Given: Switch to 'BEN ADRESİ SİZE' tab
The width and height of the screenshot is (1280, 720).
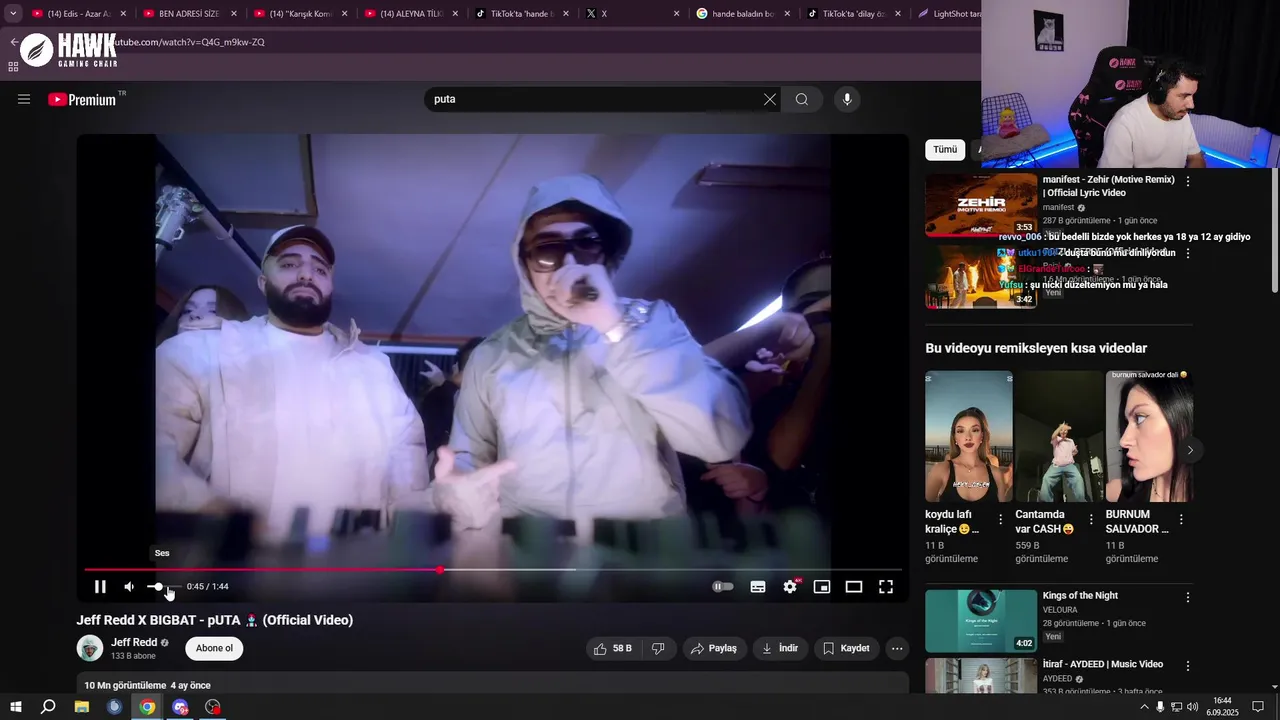Looking at the screenshot, I should (x=189, y=14).
